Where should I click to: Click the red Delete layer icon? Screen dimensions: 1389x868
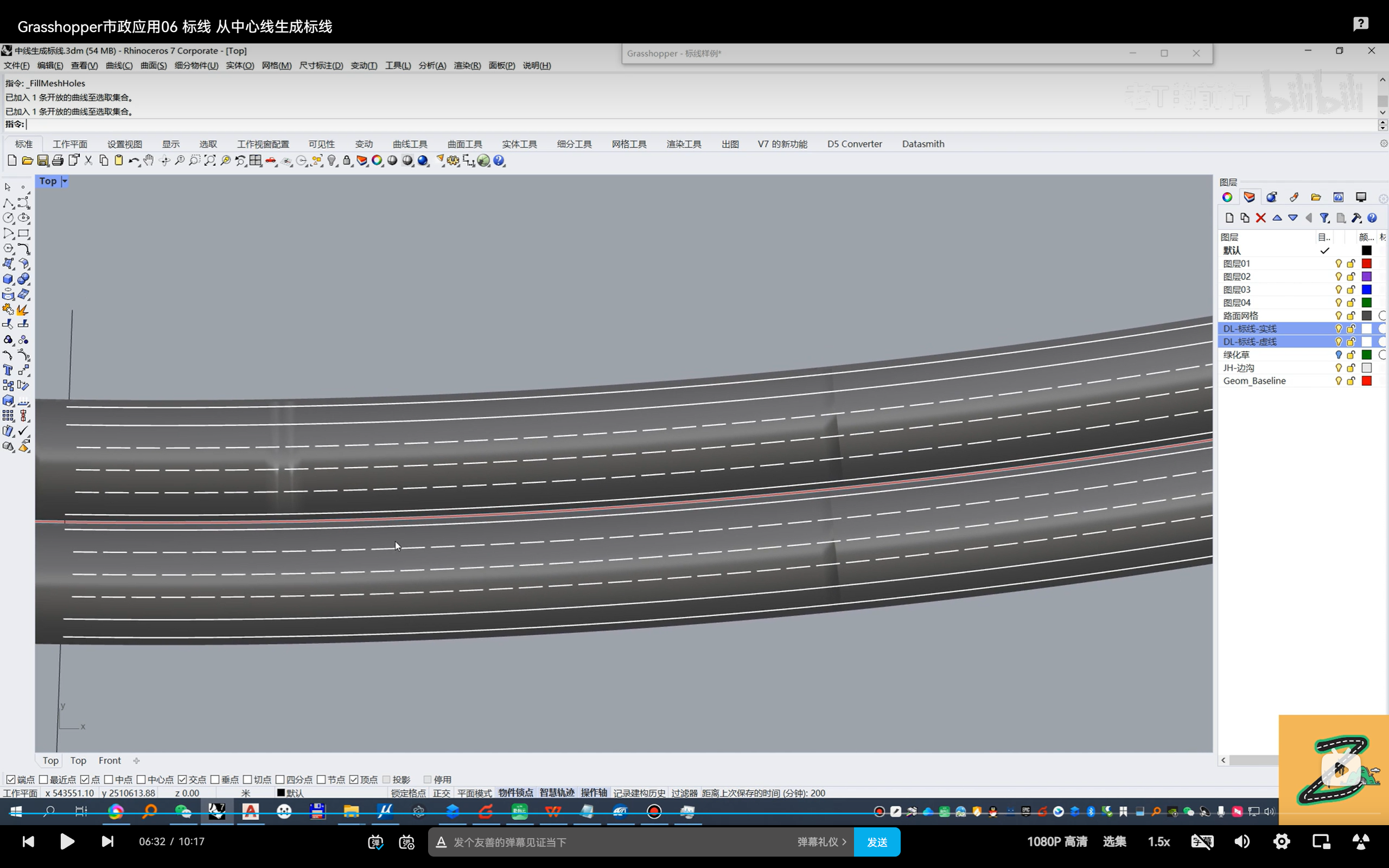(1260, 218)
